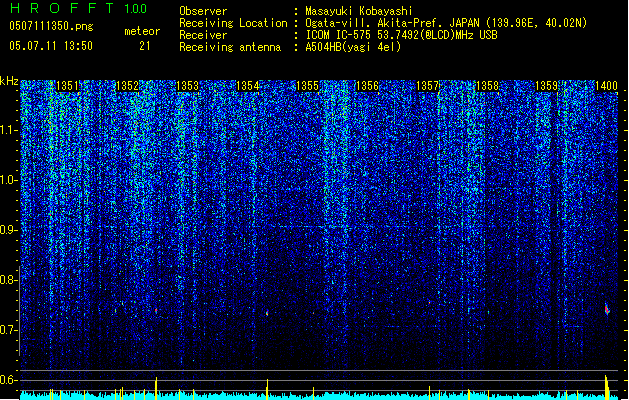Select the Ogata-vill. Akita-Pref. JAPAN location text
This screenshot has height=400, width=629.
(446, 23)
